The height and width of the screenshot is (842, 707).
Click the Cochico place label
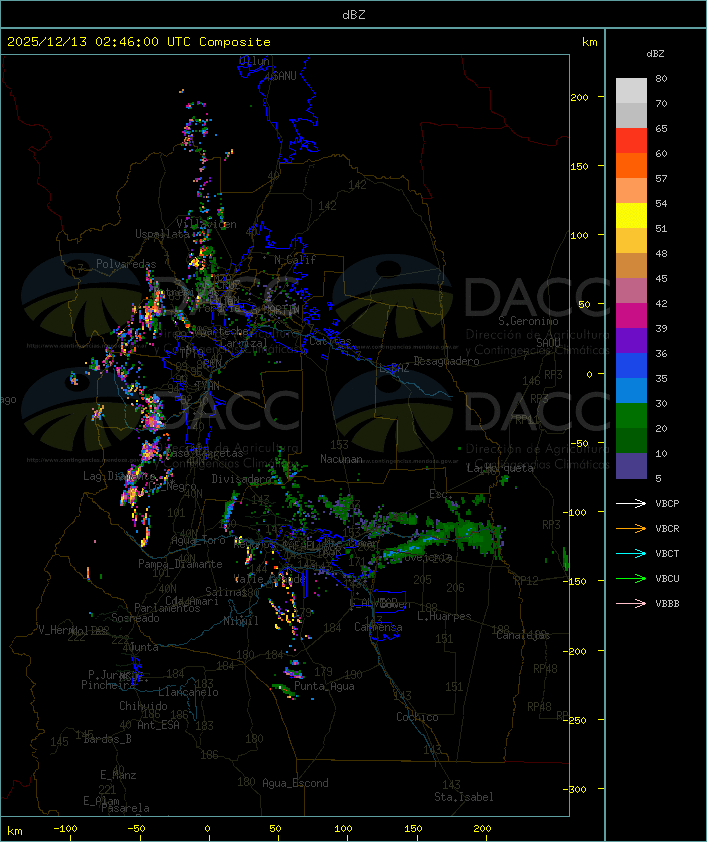417,717
